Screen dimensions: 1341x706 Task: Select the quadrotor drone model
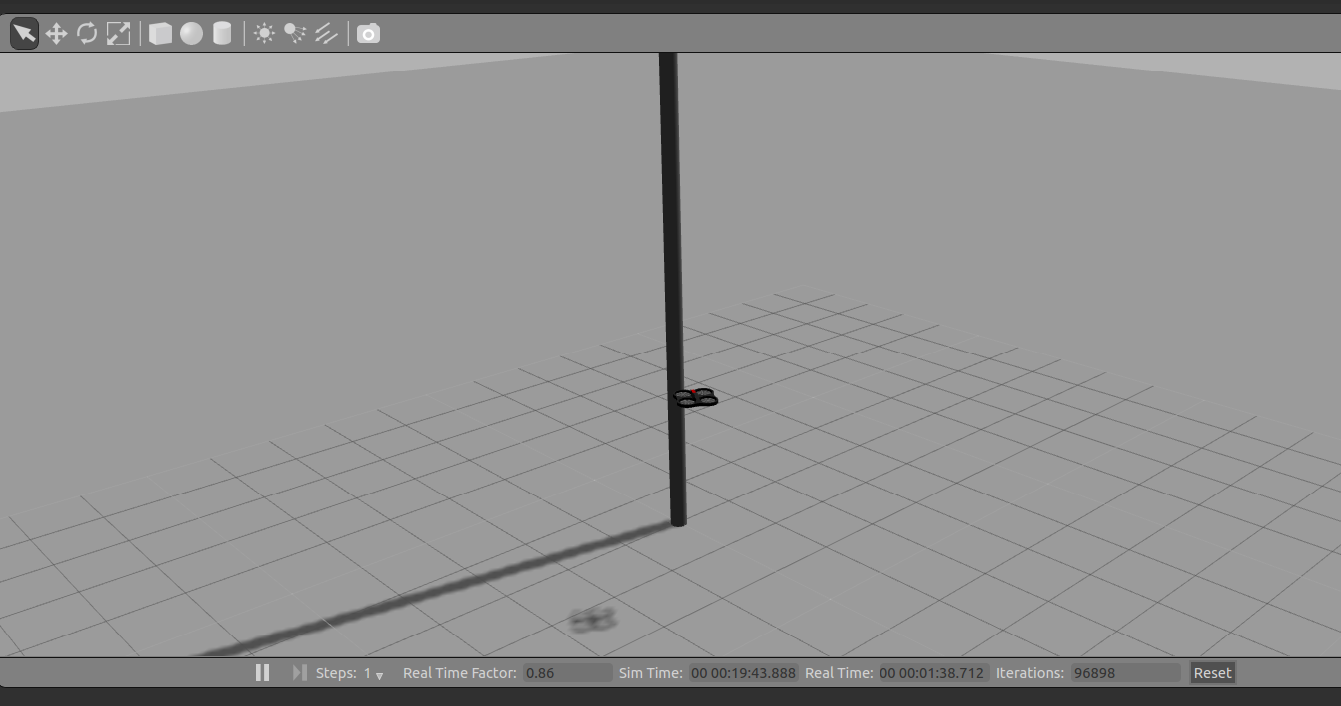[x=696, y=398]
